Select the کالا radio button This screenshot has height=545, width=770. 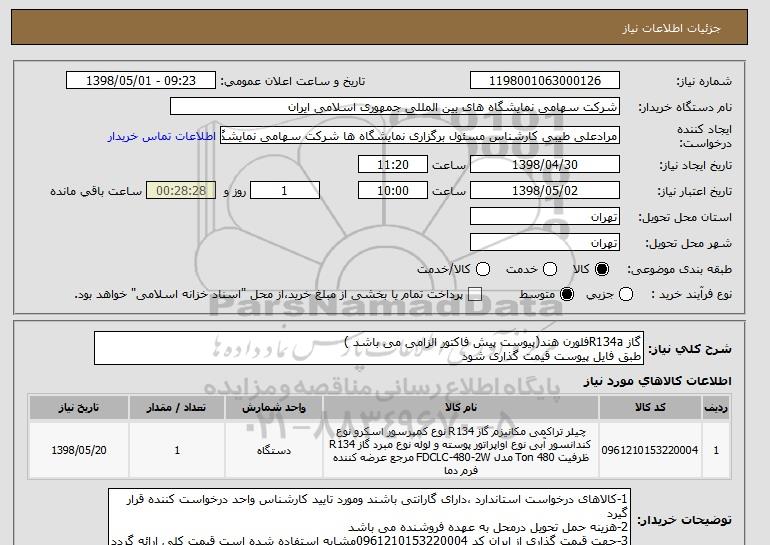tap(602, 269)
